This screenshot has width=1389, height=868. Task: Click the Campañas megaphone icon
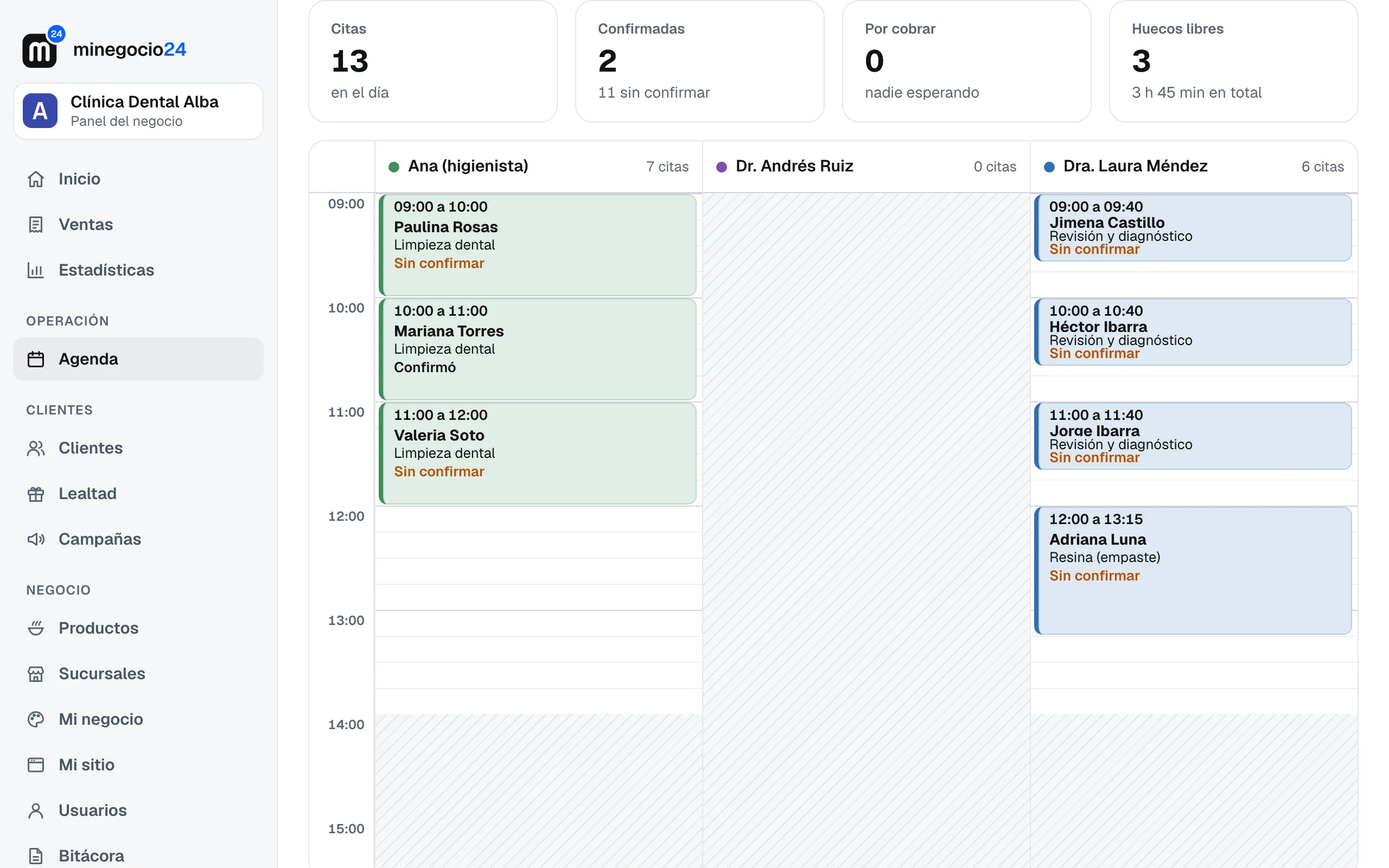[36, 539]
